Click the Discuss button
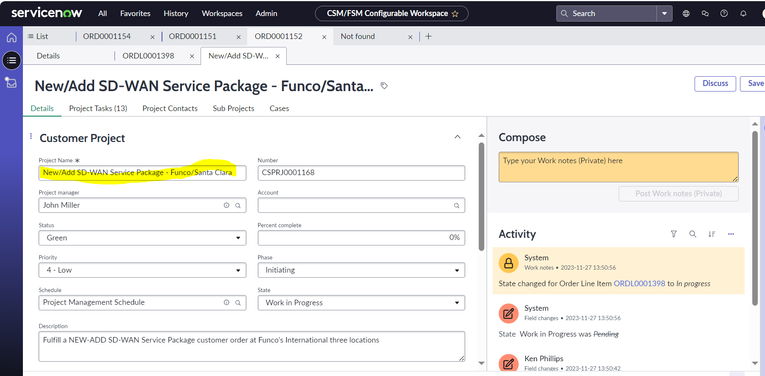 (x=715, y=83)
